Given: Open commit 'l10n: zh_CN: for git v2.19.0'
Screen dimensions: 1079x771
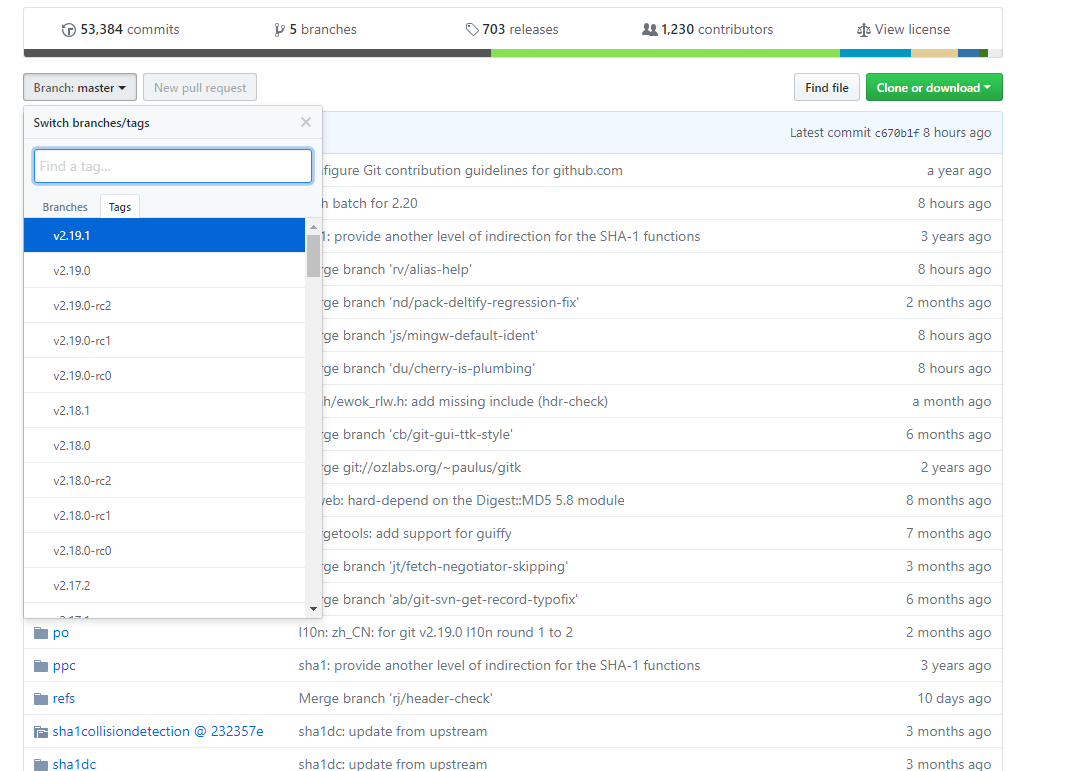Looking at the screenshot, I should point(436,633).
